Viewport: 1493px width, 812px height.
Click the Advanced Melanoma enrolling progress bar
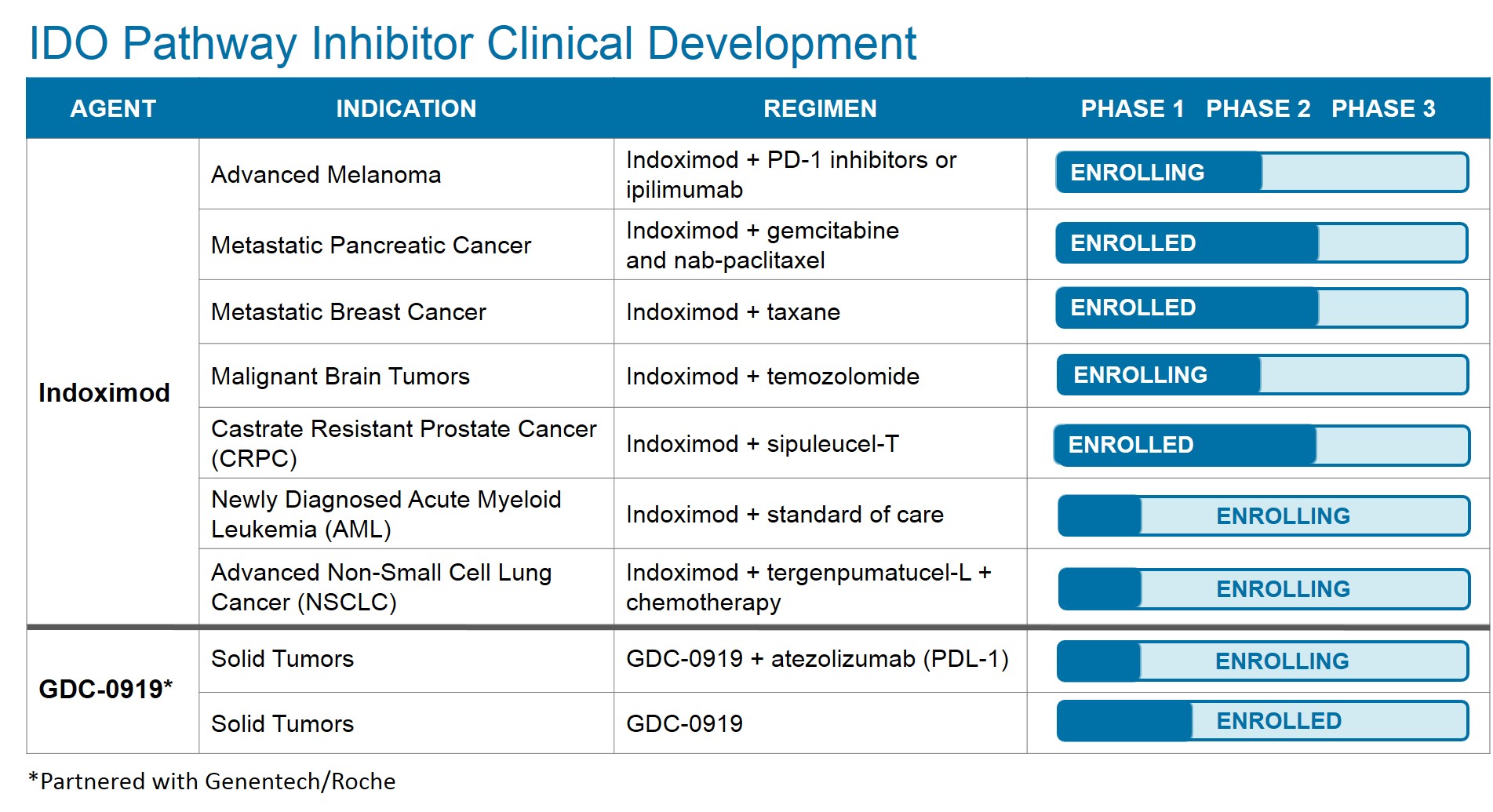tap(1262, 173)
